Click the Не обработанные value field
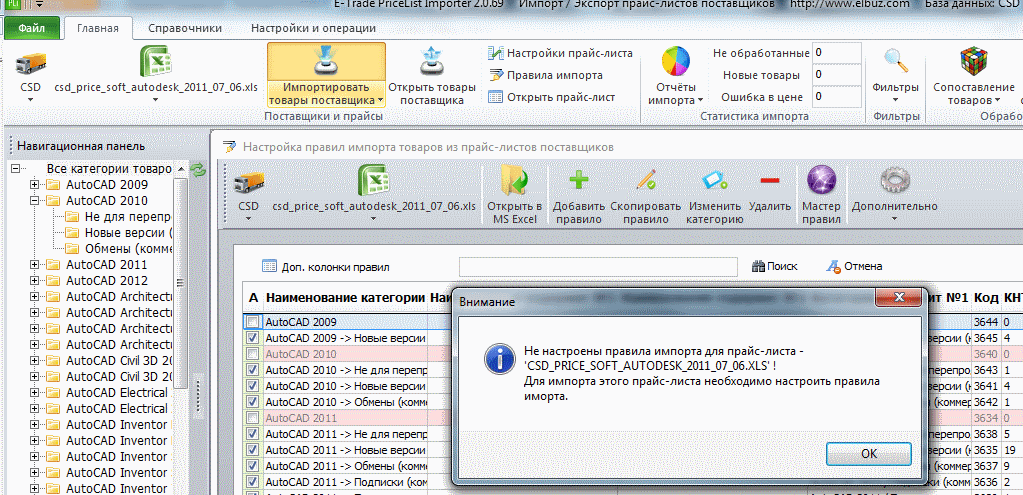This screenshot has width=1023, height=495. click(x=836, y=53)
